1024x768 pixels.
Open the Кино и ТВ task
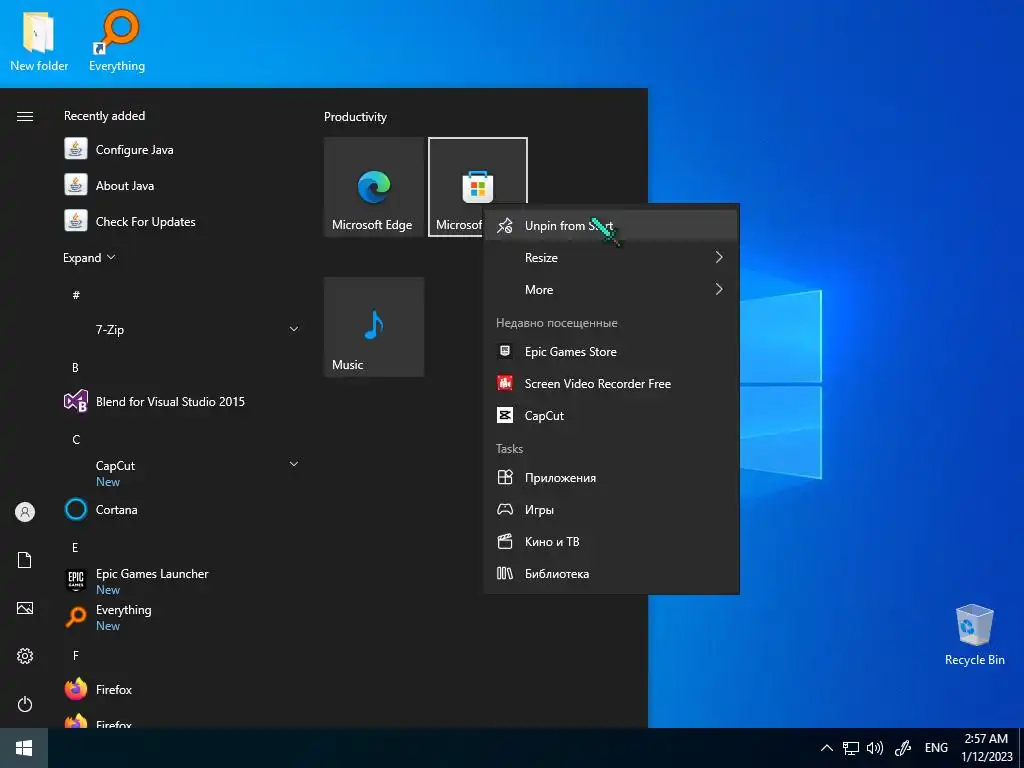click(611, 541)
